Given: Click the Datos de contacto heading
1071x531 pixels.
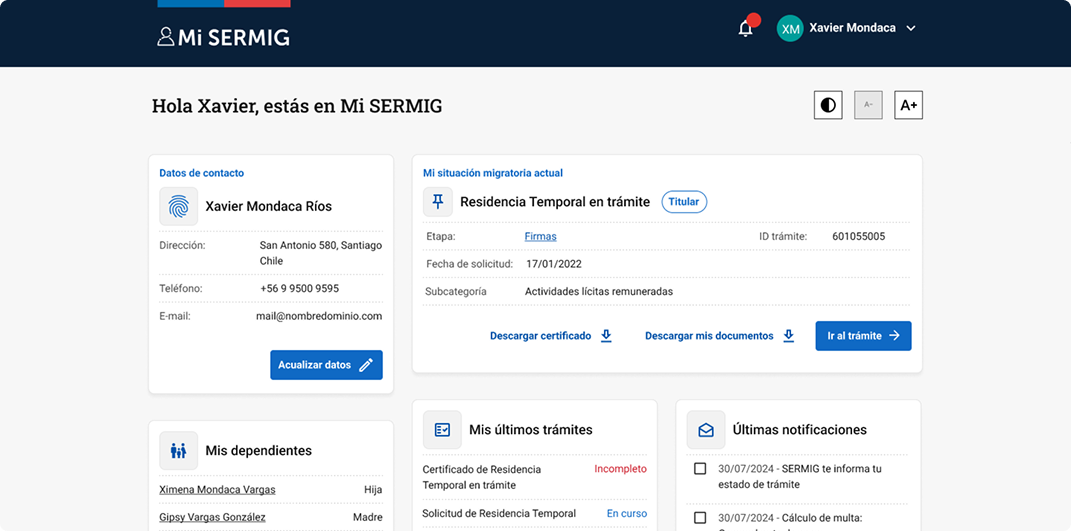Looking at the screenshot, I should click(x=201, y=174).
